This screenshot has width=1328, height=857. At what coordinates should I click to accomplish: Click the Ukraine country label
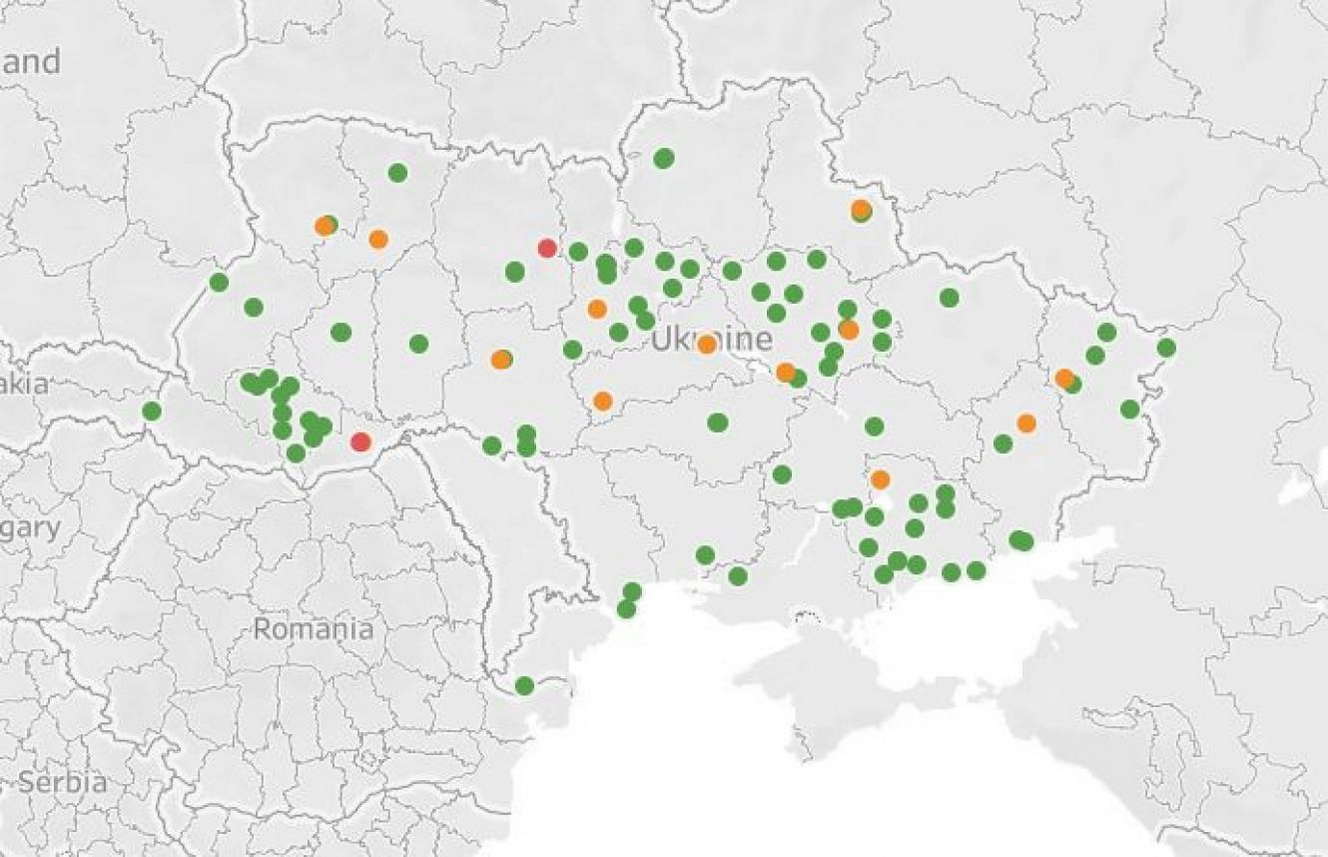coord(711,340)
